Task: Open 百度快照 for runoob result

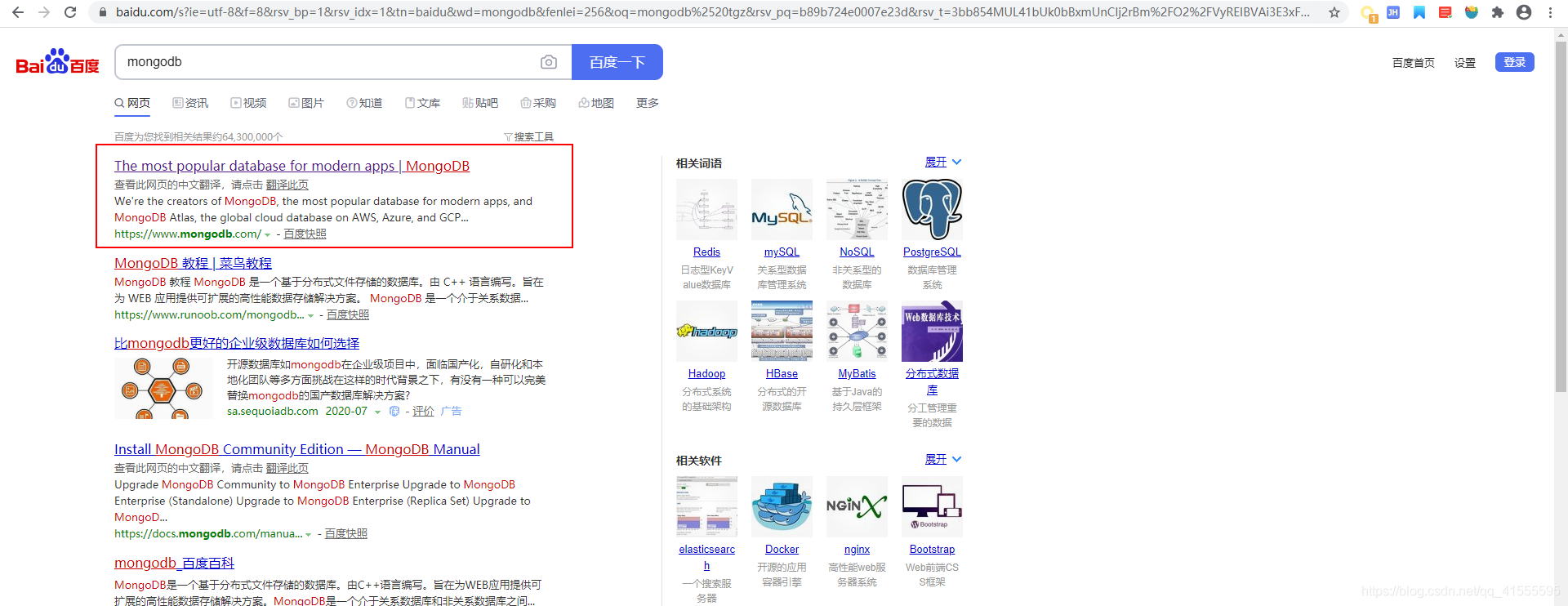Action: (348, 314)
